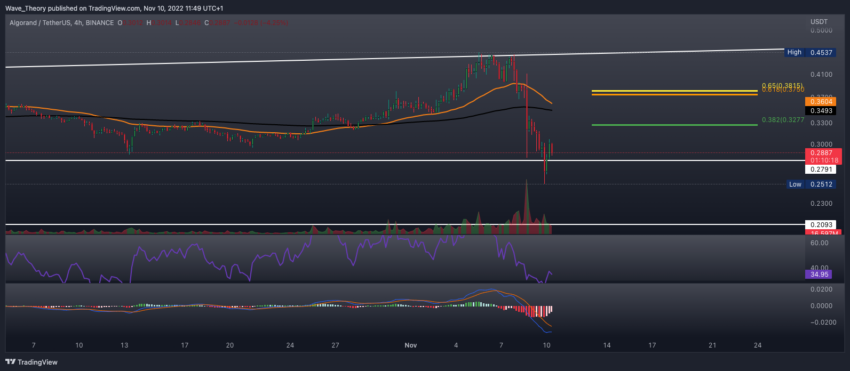This screenshot has width=850, height=371.
Task: Click the High 0.4537 price label
Action: click(810, 53)
